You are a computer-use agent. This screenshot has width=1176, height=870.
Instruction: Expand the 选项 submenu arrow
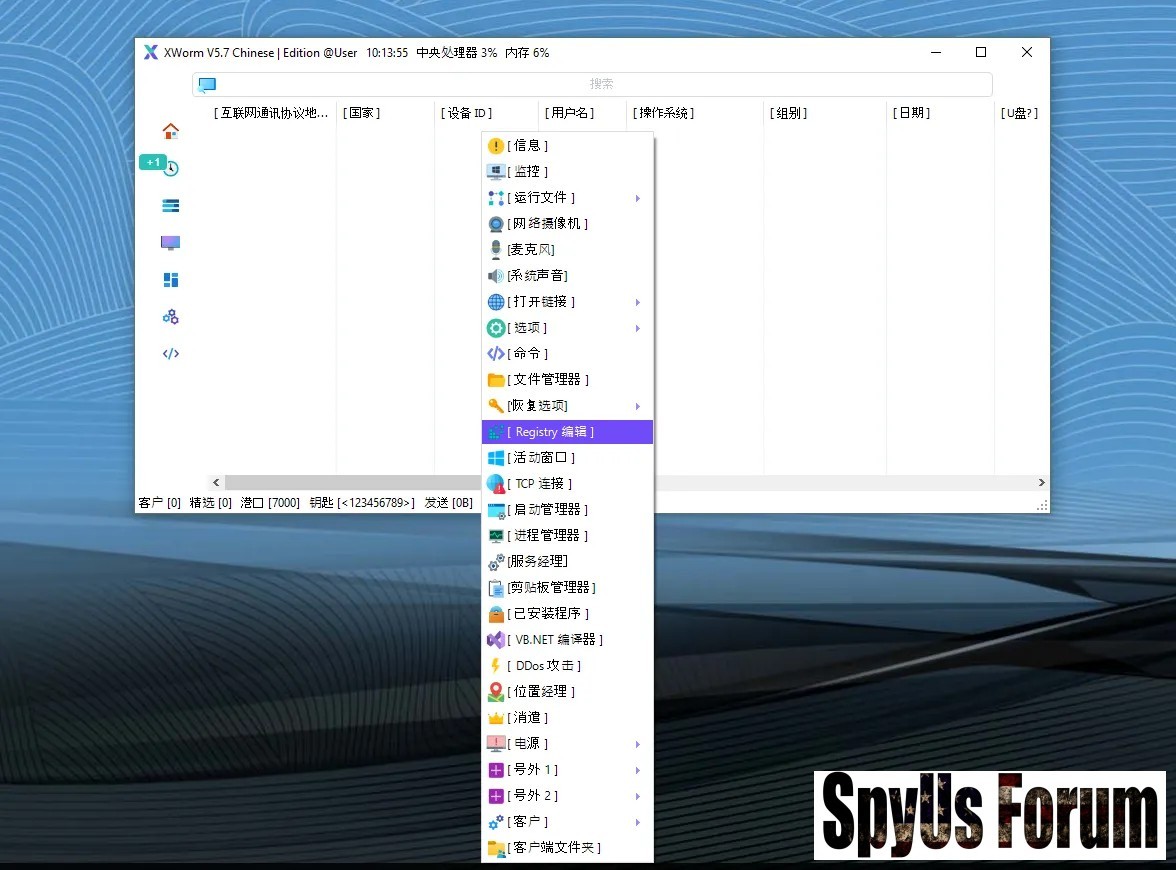(x=637, y=328)
